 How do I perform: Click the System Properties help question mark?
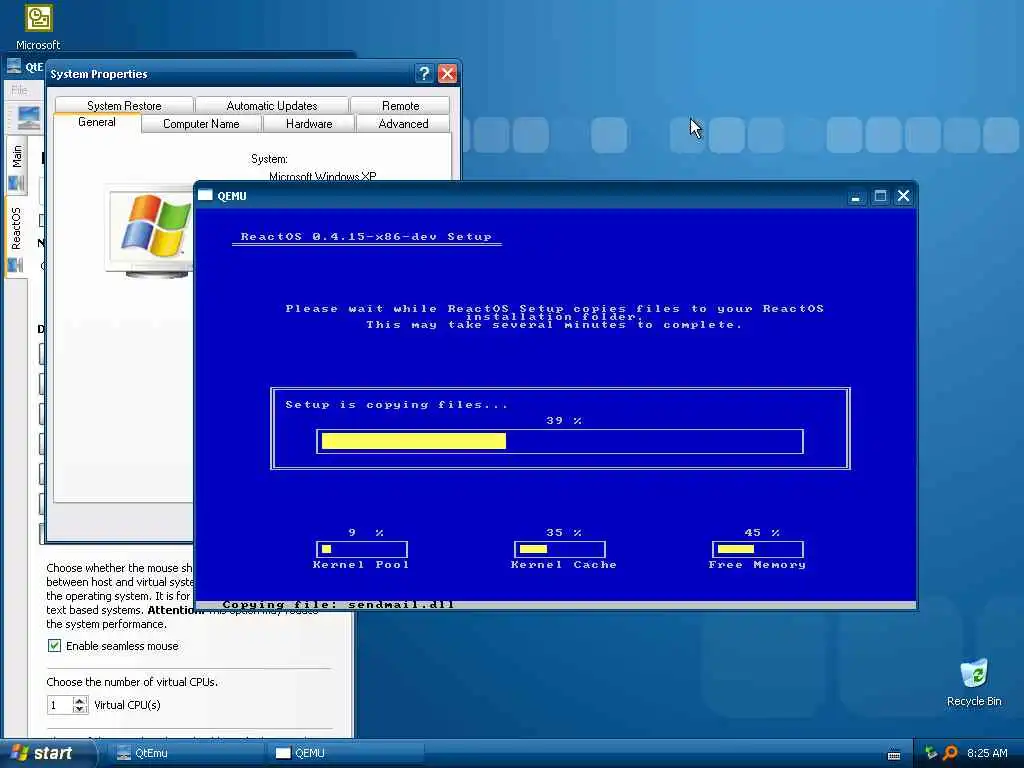point(424,73)
